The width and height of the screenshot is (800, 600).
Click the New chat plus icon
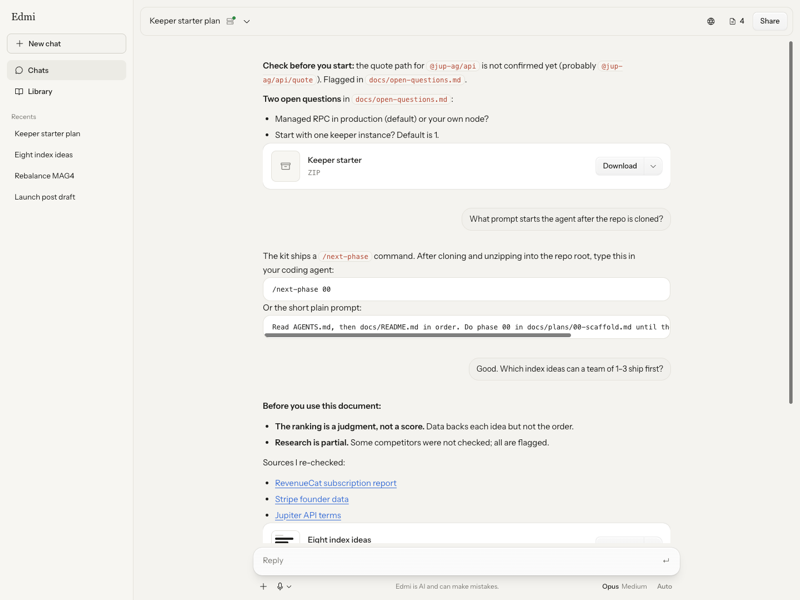tap(19, 44)
